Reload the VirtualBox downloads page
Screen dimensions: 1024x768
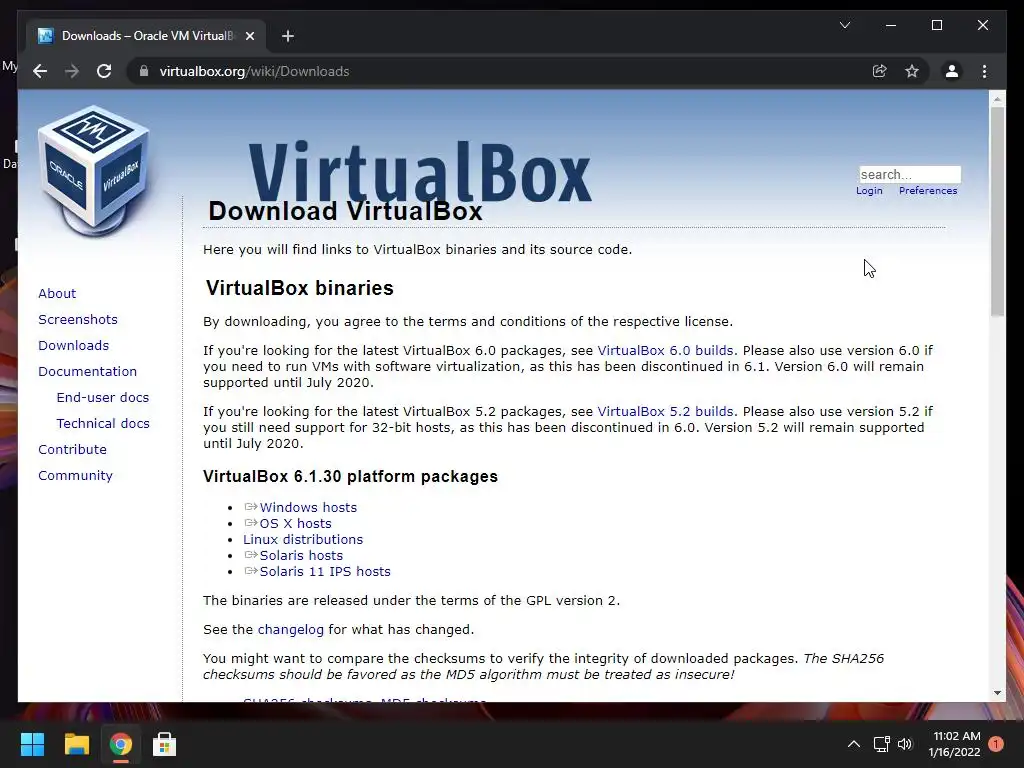point(104,71)
